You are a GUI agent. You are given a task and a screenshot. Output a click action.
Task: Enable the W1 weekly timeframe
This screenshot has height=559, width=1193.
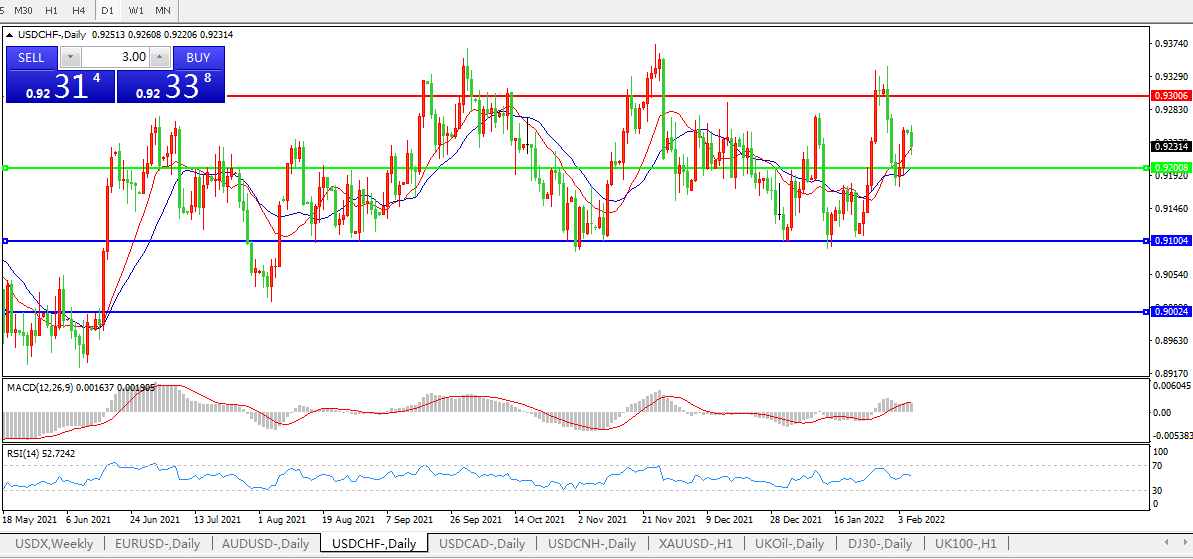coord(136,10)
